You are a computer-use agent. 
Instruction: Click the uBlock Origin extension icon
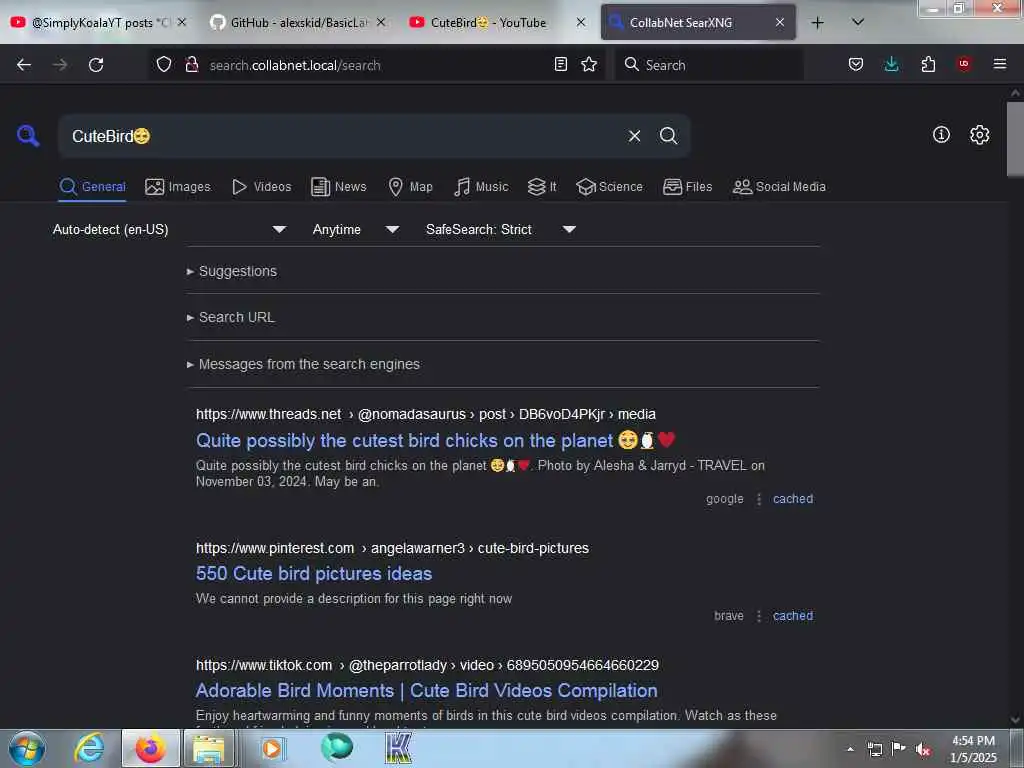[964, 64]
